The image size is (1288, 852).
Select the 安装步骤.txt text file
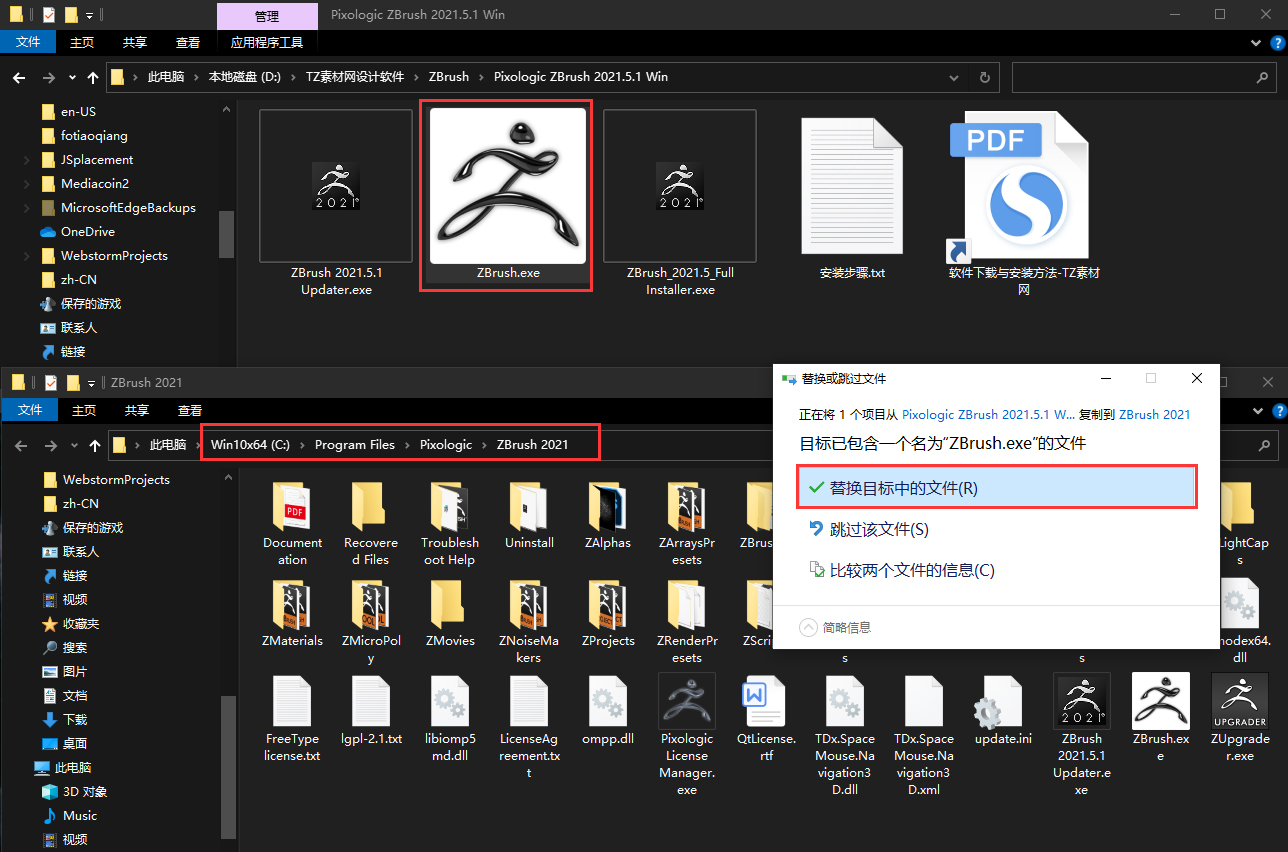tap(852, 198)
